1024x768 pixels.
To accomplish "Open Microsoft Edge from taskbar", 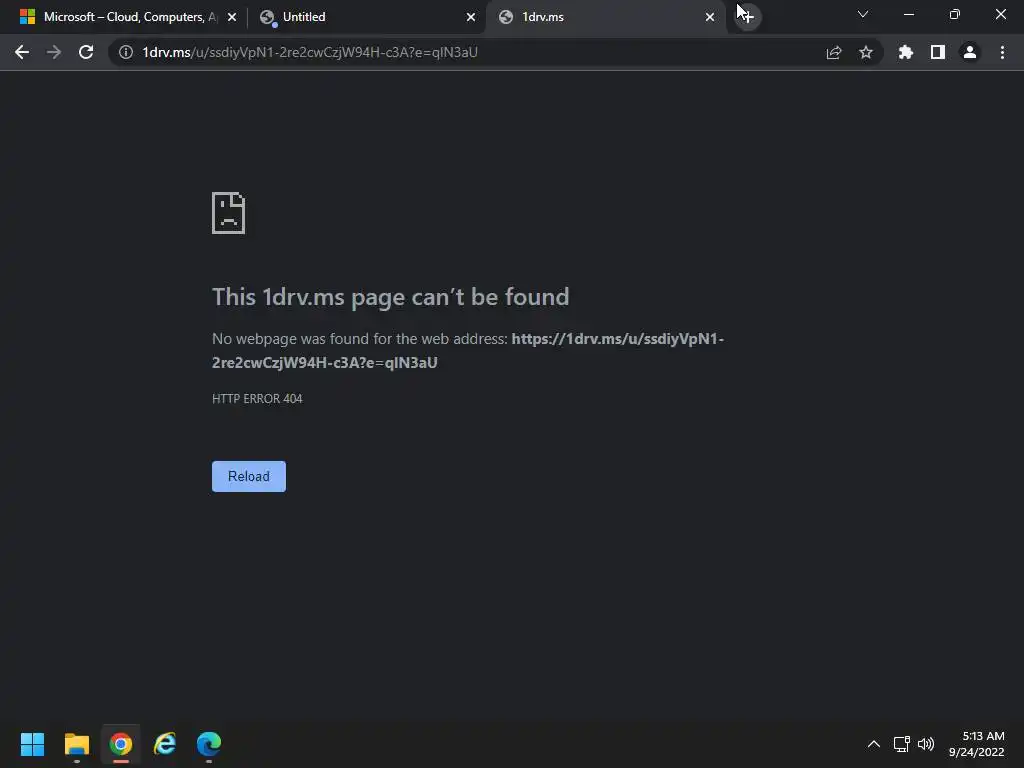I will pos(209,744).
